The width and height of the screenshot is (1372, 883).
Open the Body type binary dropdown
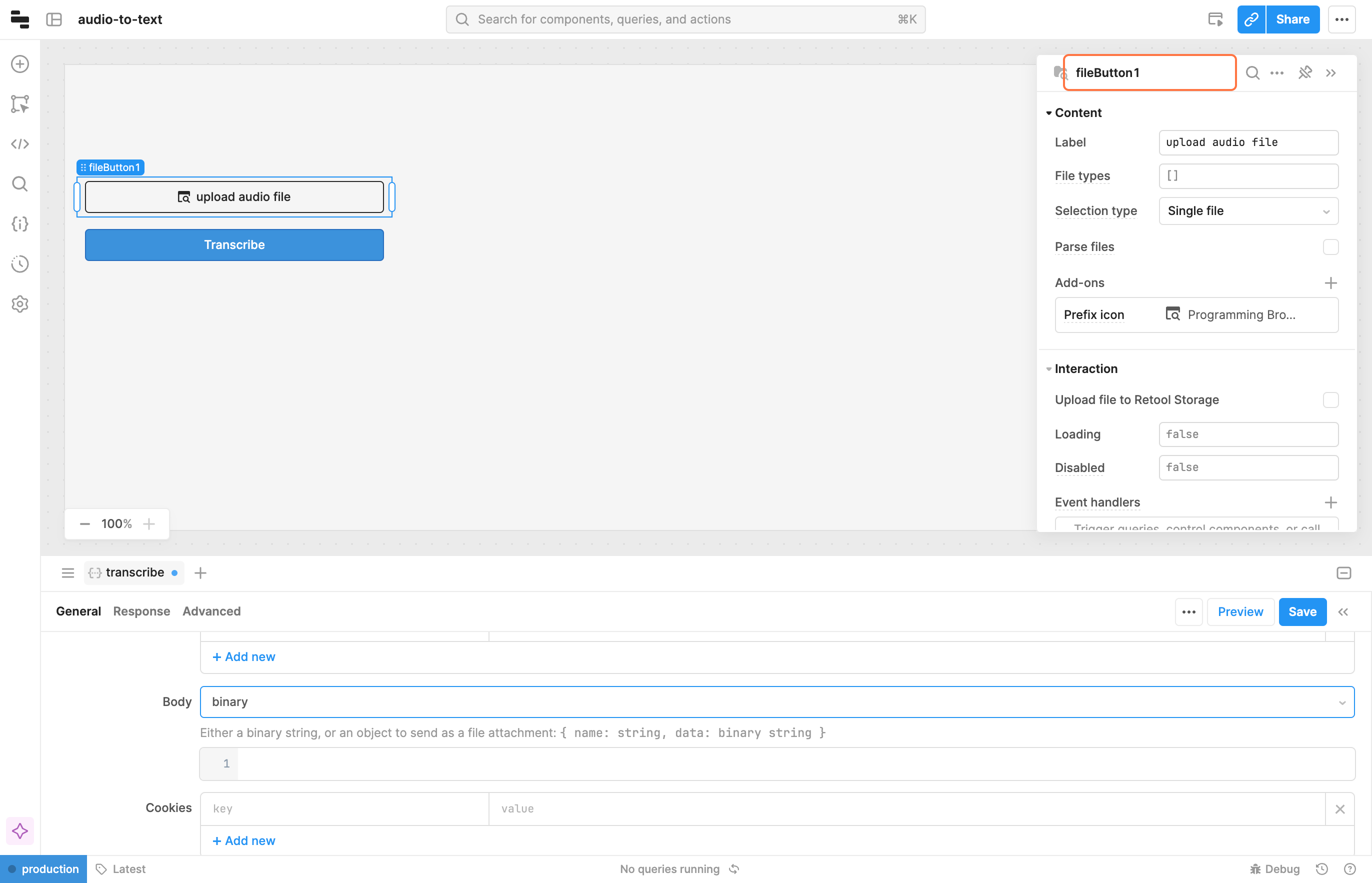click(x=777, y=702)
